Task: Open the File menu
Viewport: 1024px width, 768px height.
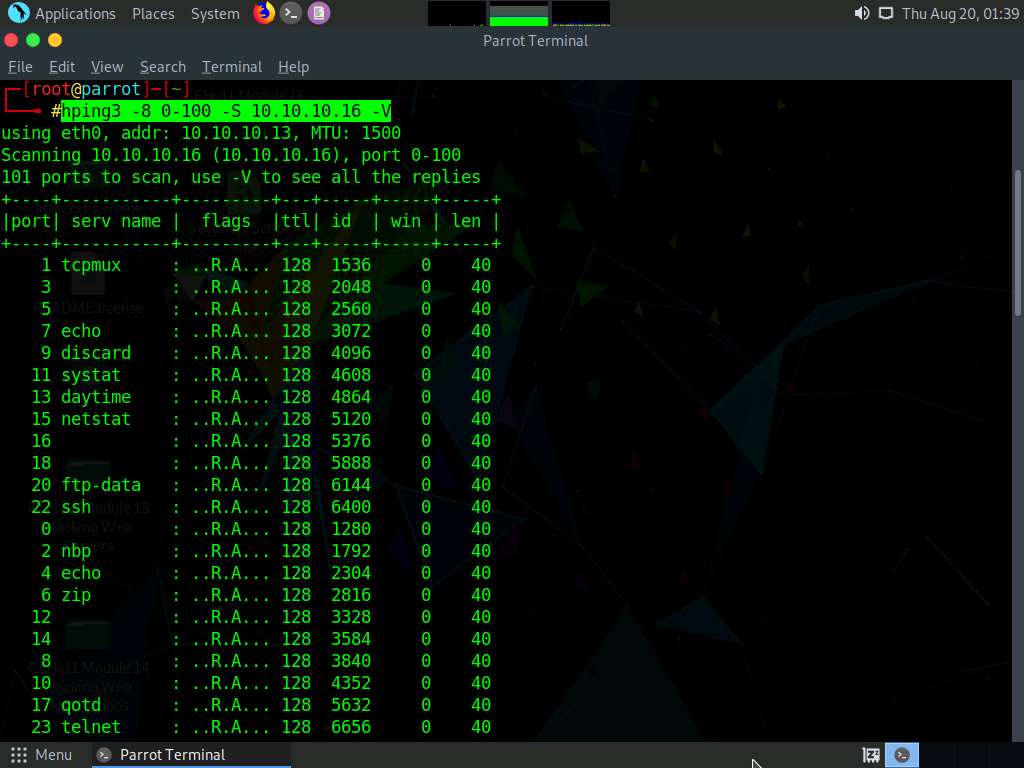Action: tap(20, 67)
